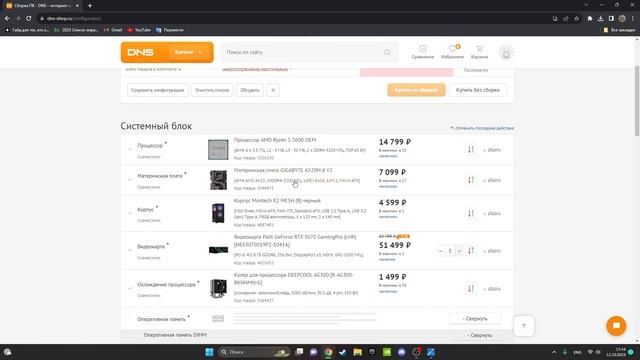Swap the Видеокарта item arrows icon

(x=471, y=251)
